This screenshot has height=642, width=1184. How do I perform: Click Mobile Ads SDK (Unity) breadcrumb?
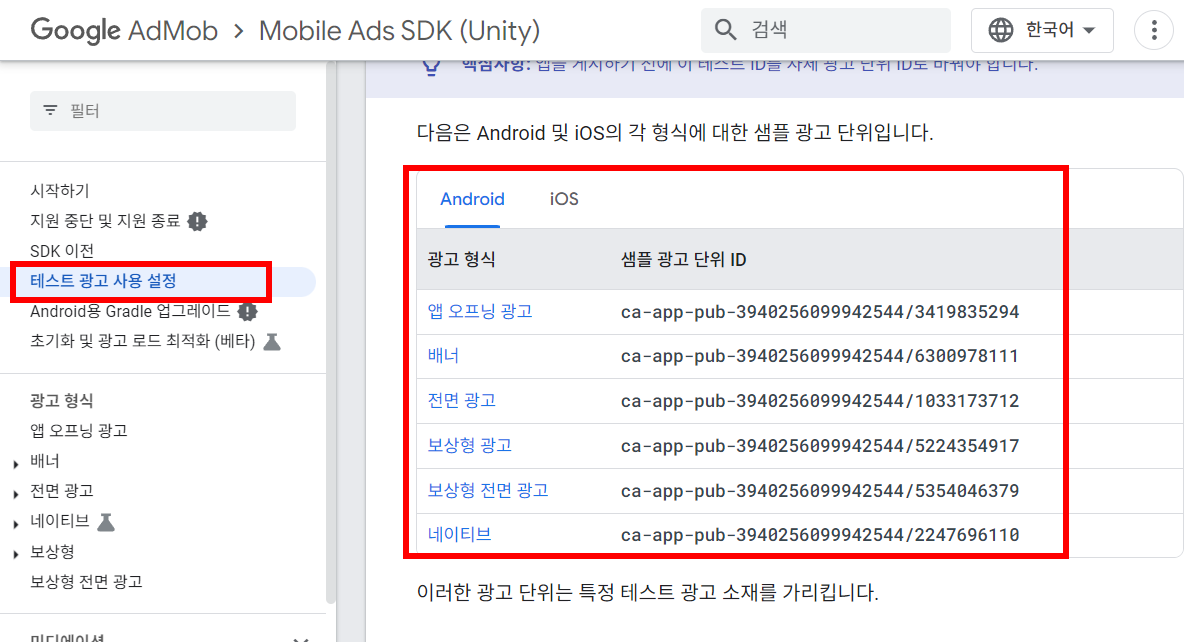pyautogui.click(x=399, y=30)
